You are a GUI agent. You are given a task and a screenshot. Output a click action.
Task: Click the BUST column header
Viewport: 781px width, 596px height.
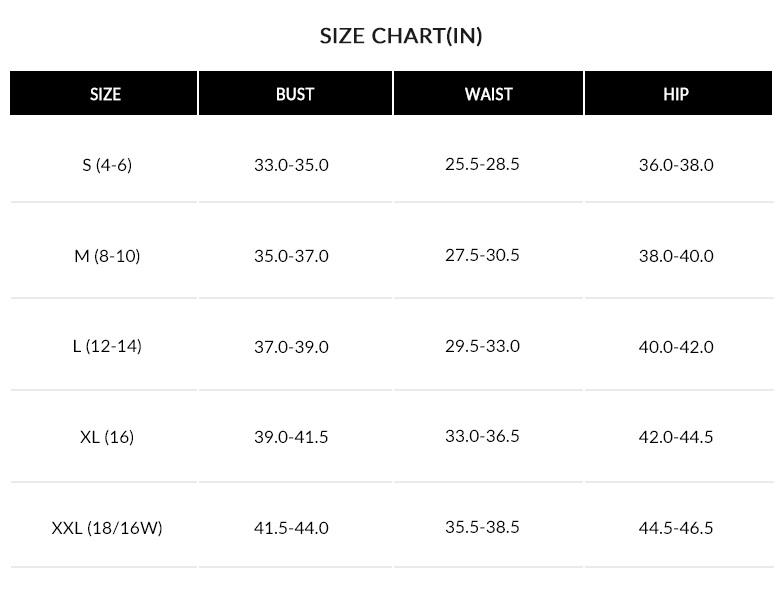tap(295, 94)
